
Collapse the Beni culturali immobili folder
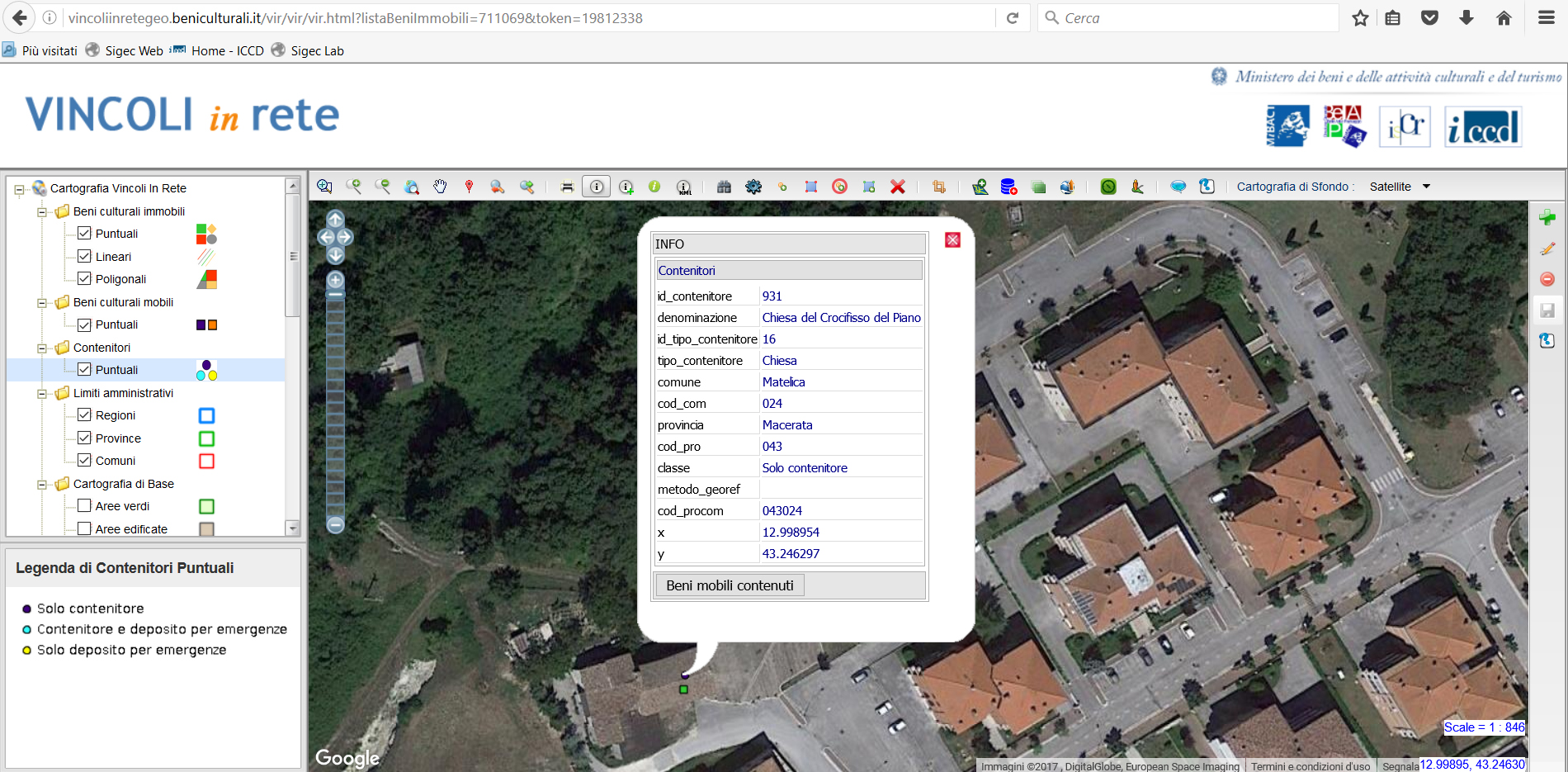[42, 212]
